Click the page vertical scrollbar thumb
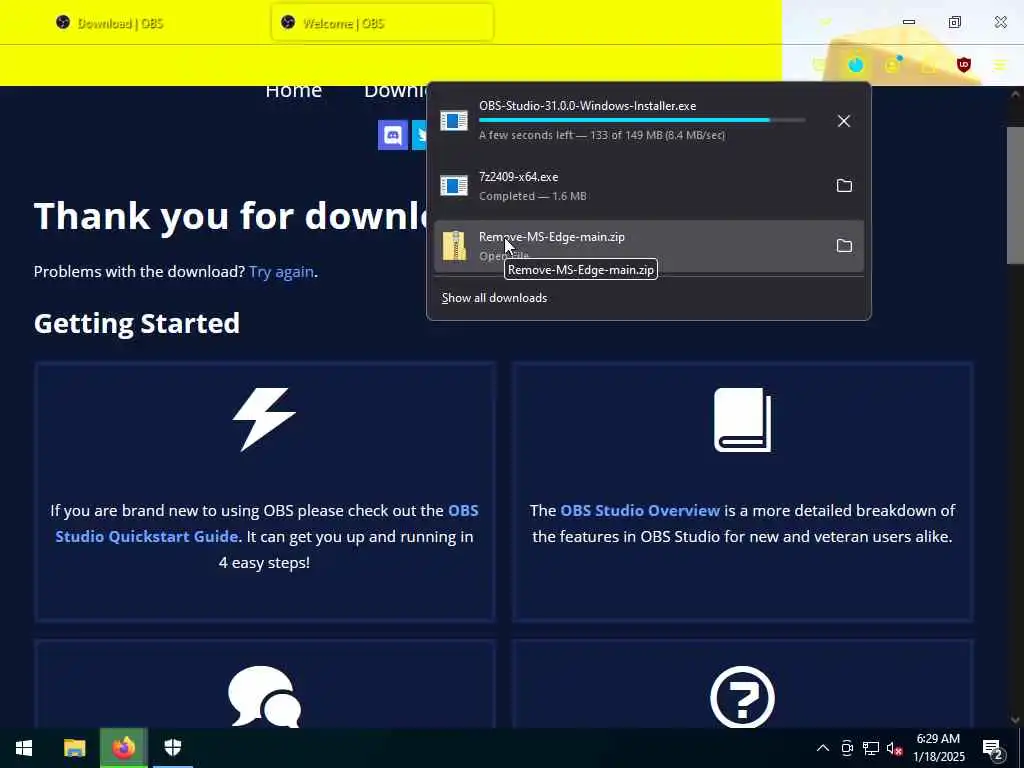 pyautogui.click(x=1015, y=196)
